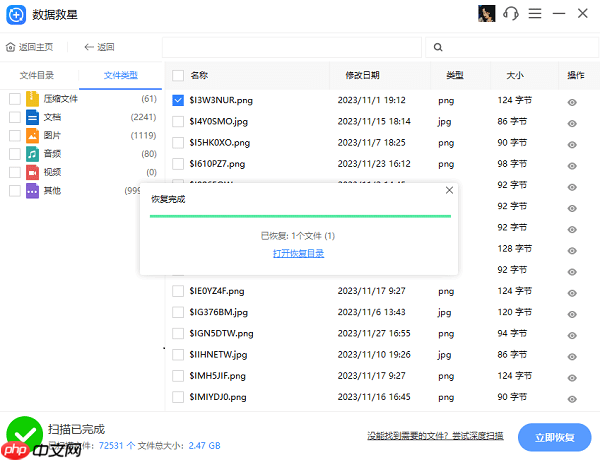The width and height of the screenshot is (600, 460).
Task: Check the 视频 category checkbox
Action: (15, 172)
